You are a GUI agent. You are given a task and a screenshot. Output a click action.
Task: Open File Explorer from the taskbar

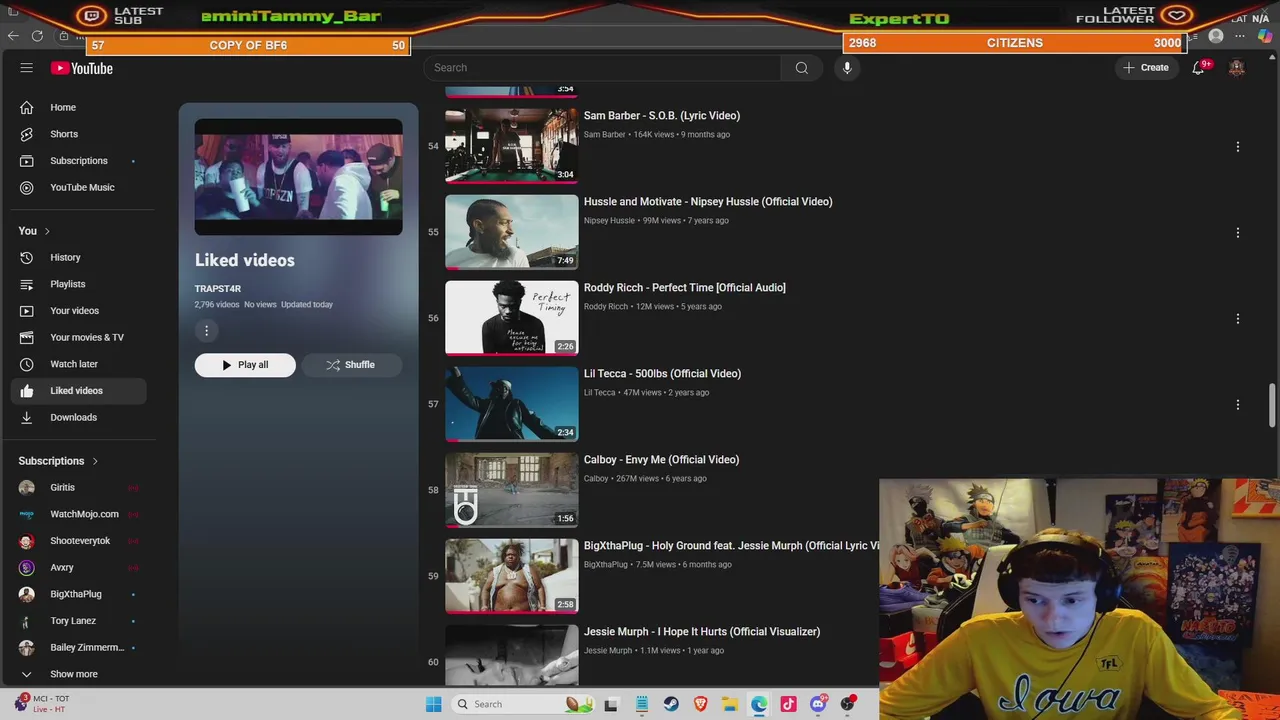click(x=730, y=704)
